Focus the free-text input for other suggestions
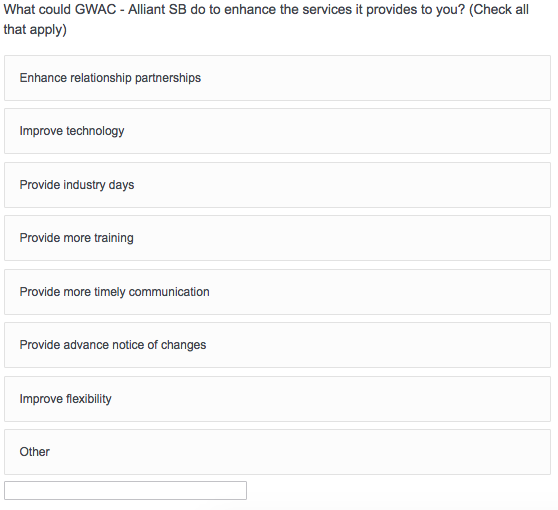Viewport: 558px width, 510px height. [125, 490]
